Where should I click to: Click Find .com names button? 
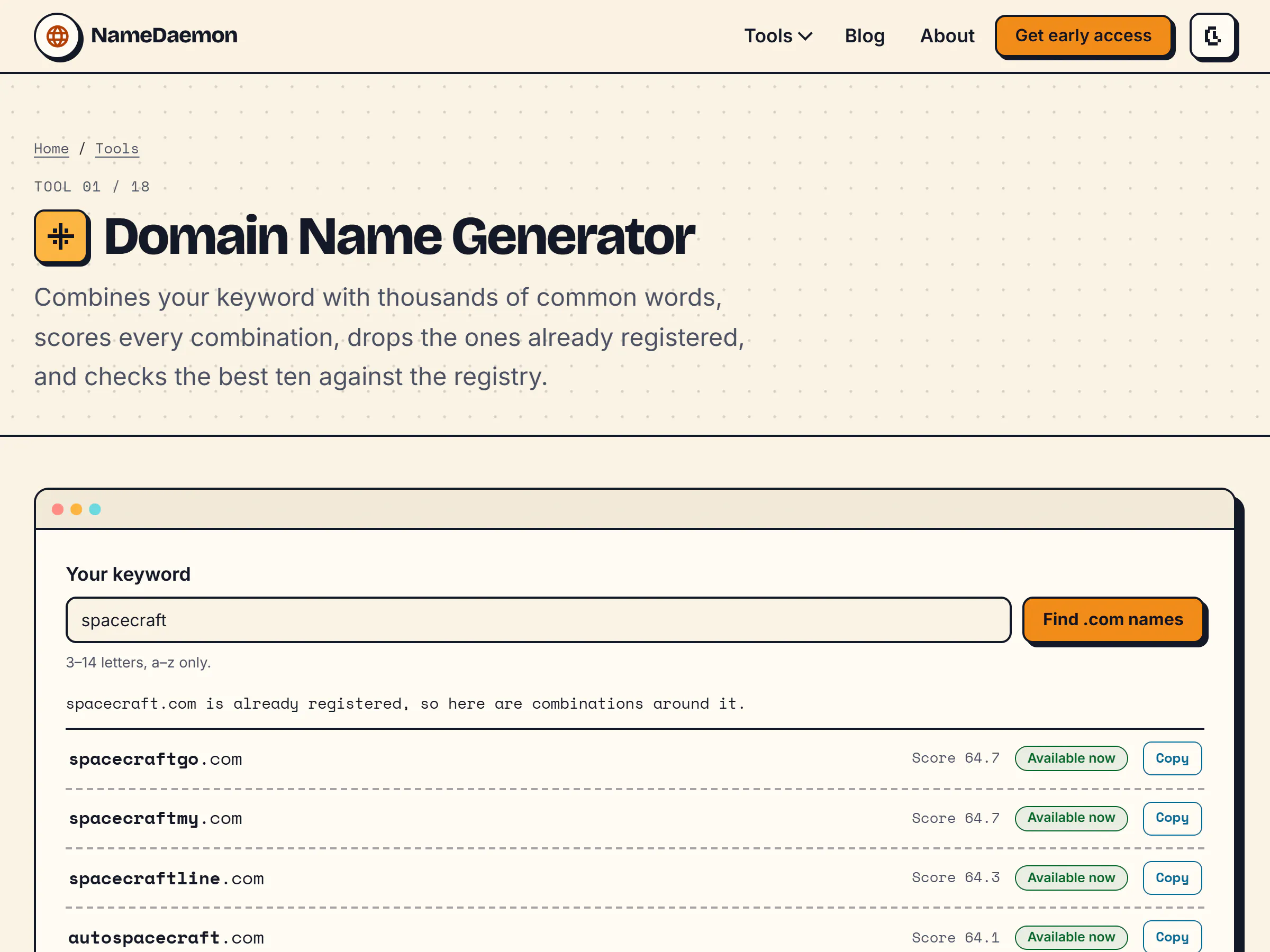coord(1113,619)
